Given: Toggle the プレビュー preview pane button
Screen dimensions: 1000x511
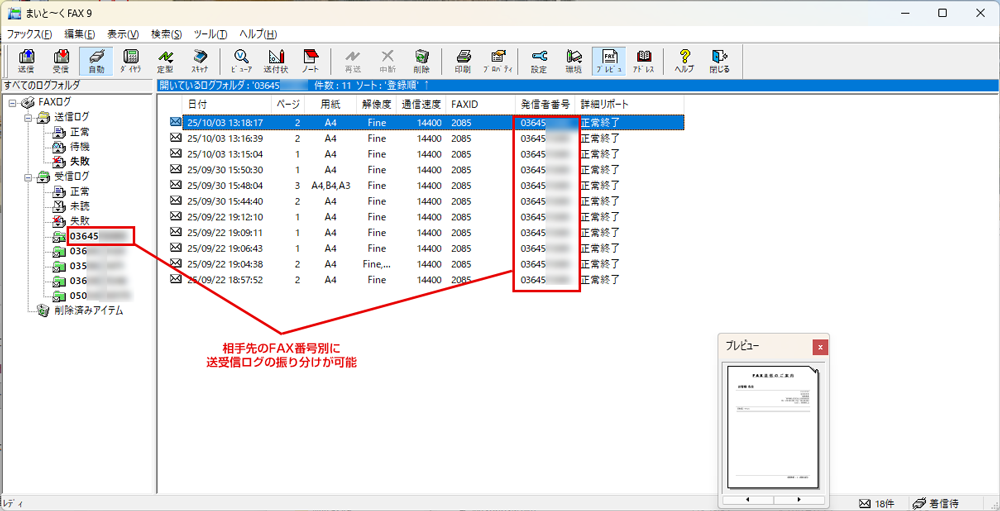Looking at the screenshot, I should click(x=609, y=61).
